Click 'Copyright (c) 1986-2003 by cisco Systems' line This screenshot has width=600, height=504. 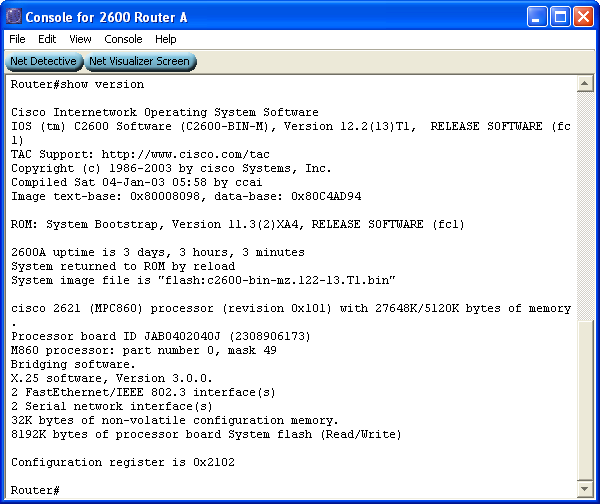pos(171,168)
